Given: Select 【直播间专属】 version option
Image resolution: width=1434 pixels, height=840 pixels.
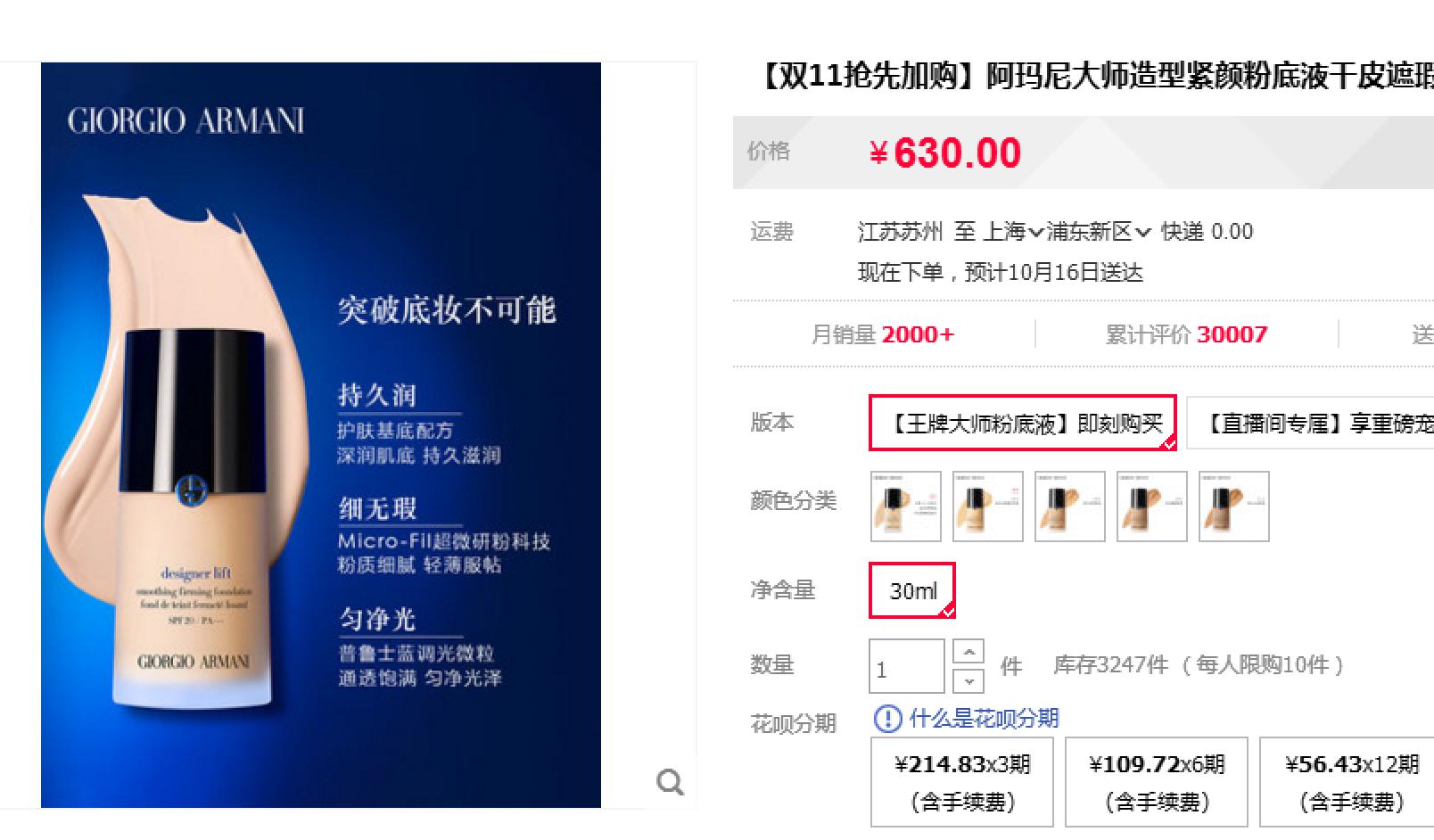Looking at the screenshot, I should pyautogui.click(x=1311, y=423).
